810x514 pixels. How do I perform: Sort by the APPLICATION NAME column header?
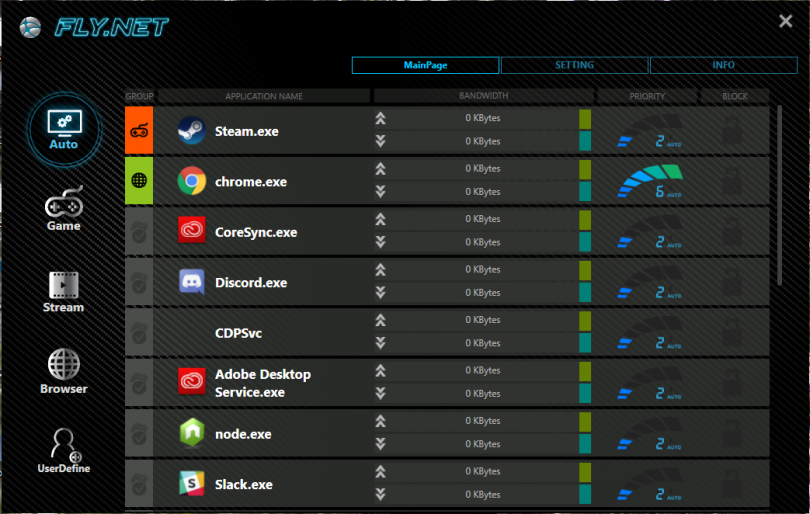264,96
